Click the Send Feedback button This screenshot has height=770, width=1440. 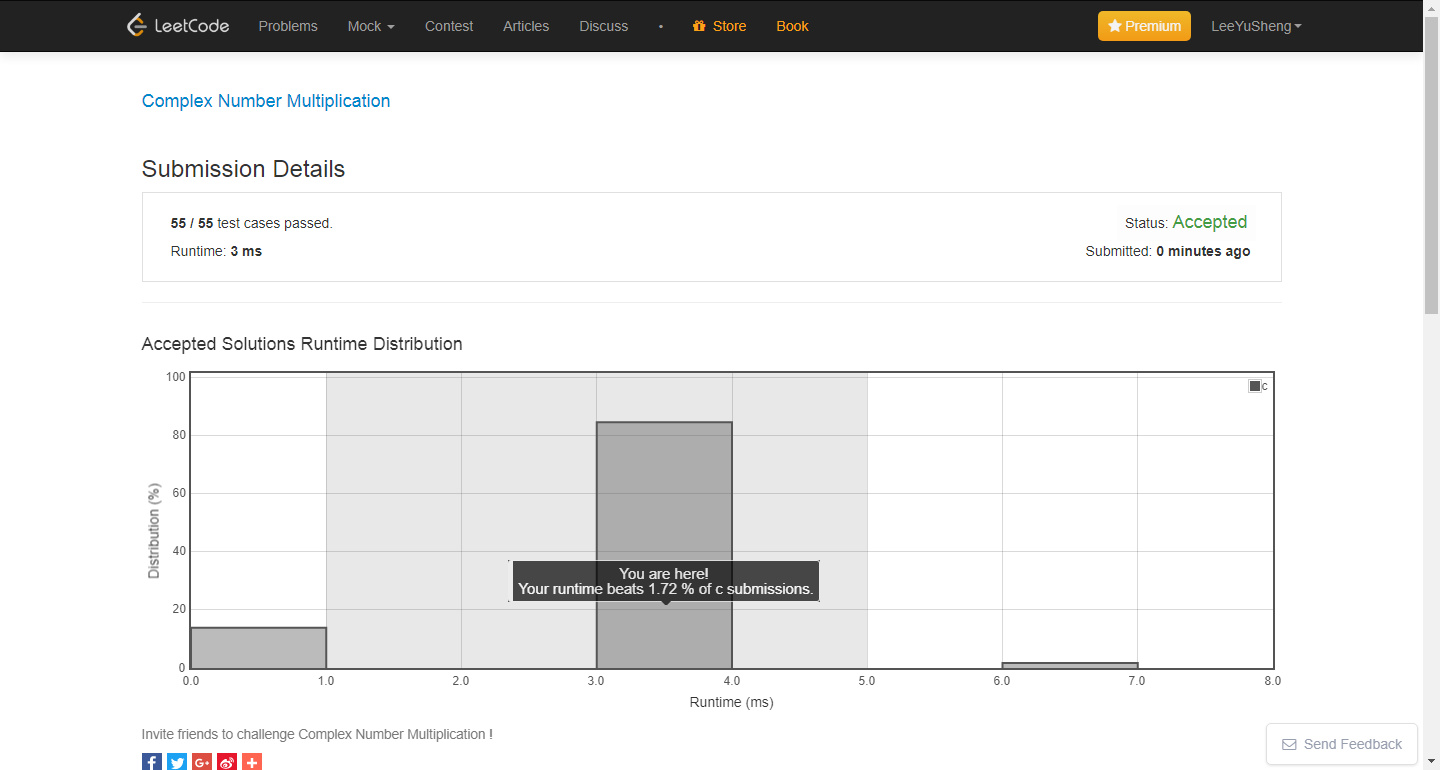click(1342, 744)
